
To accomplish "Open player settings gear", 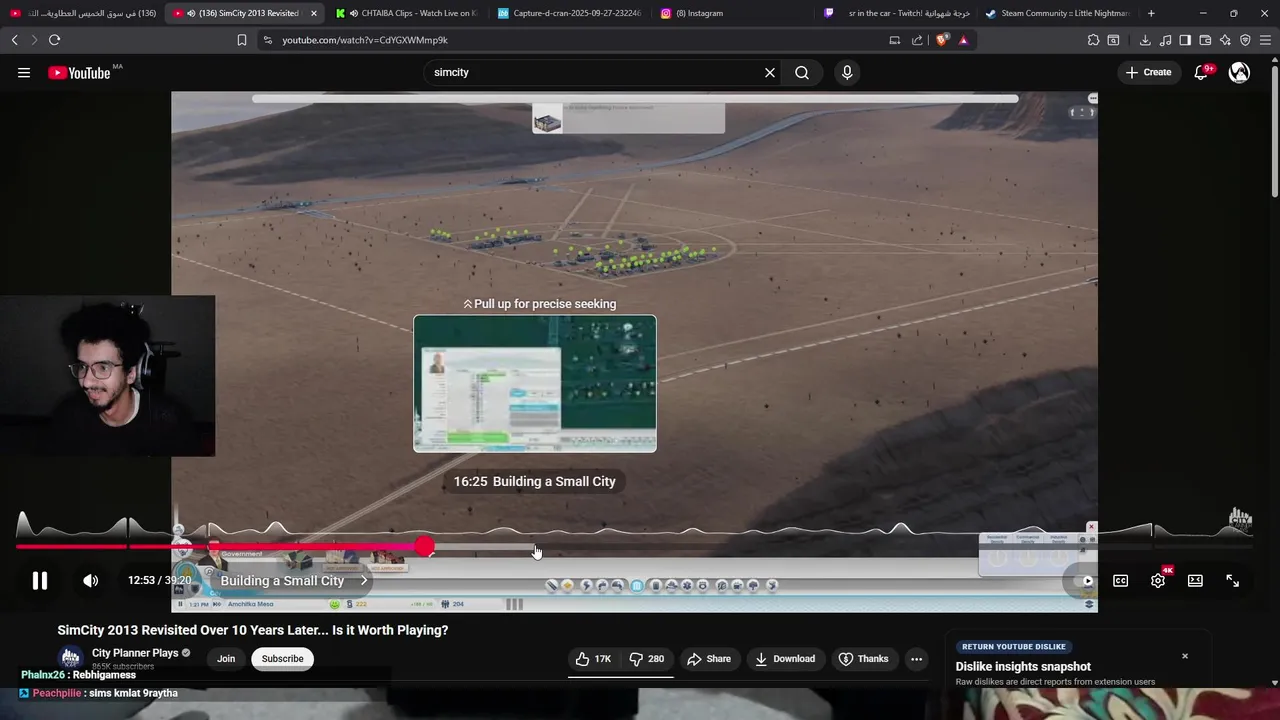I will (1158, 580).
